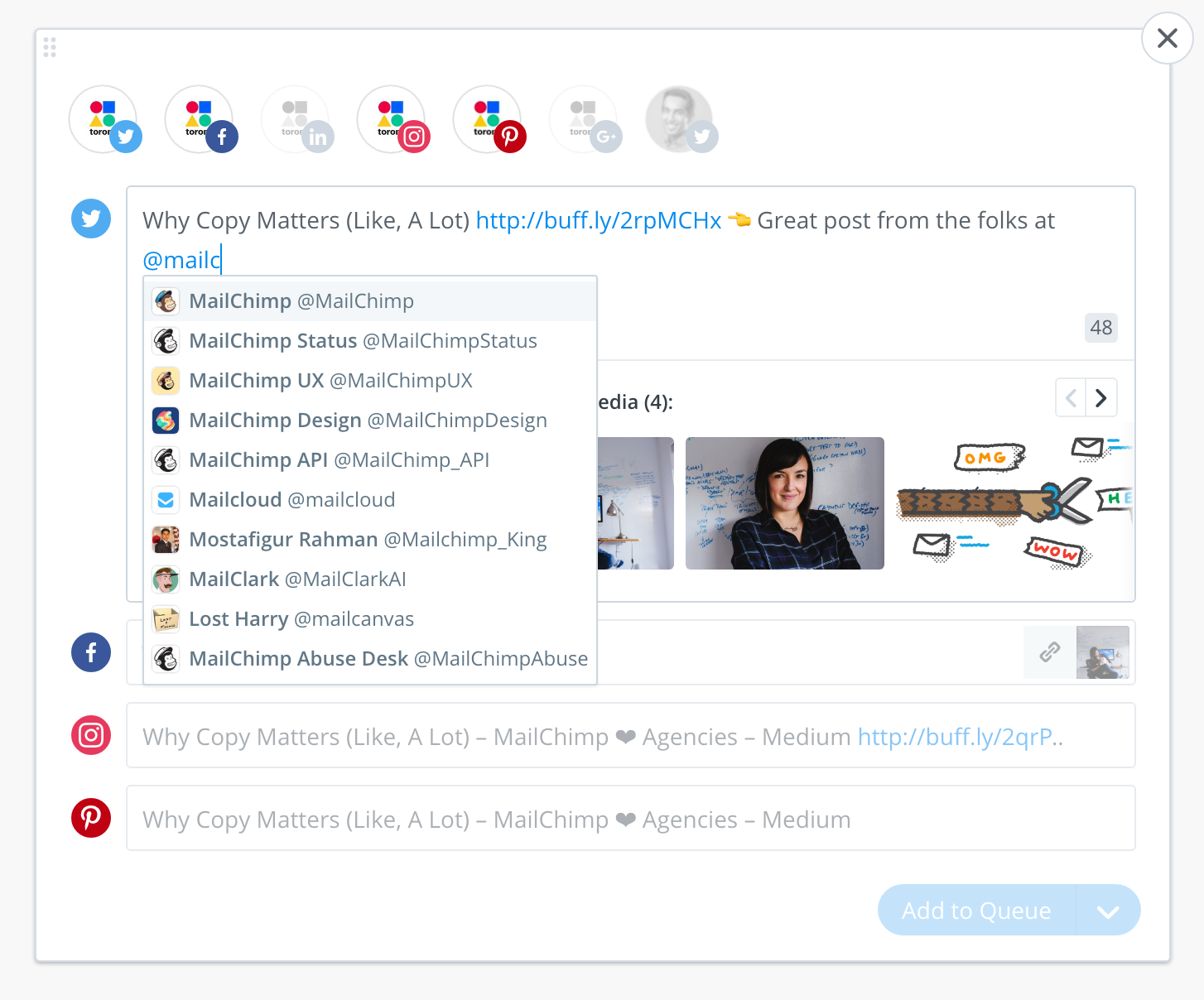Choose MailChimp Abuse Desk suggestion
The width and height of the screenshot is (1204, 1000).
(x=370, y=659)
